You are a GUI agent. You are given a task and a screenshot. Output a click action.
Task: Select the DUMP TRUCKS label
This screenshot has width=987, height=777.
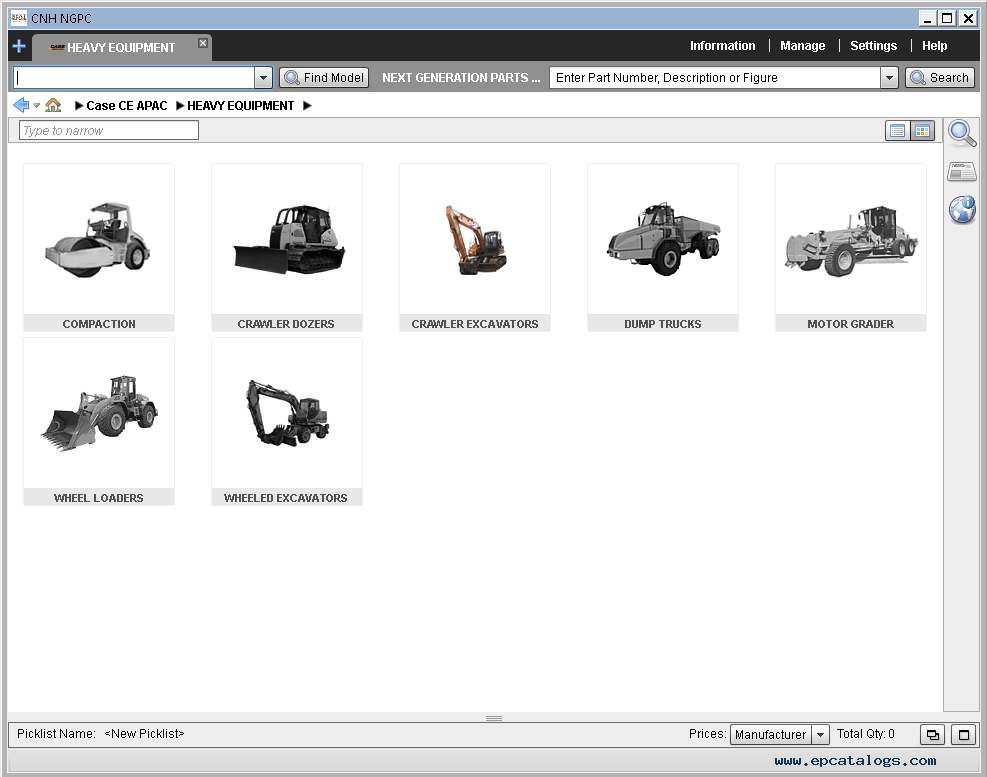(663, 324)
